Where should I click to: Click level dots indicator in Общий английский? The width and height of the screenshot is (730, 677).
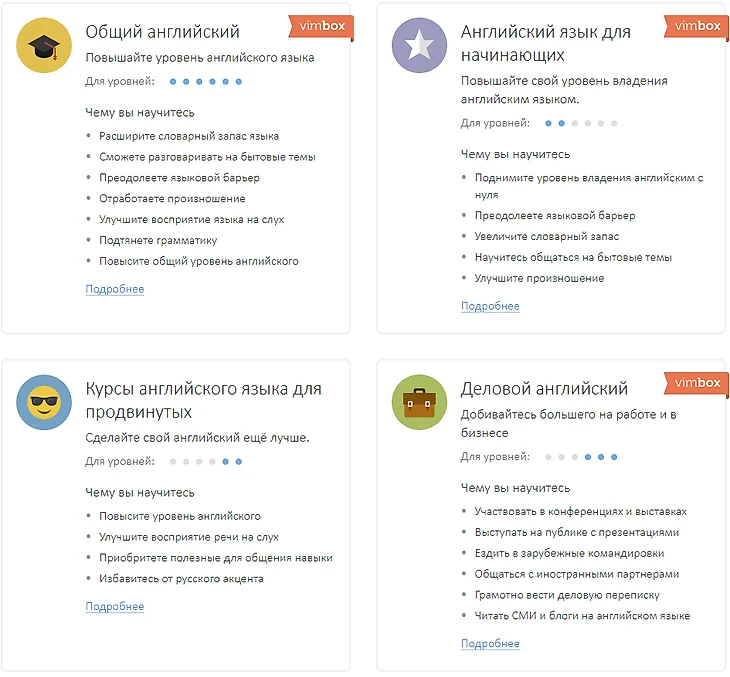click(205, 81)
